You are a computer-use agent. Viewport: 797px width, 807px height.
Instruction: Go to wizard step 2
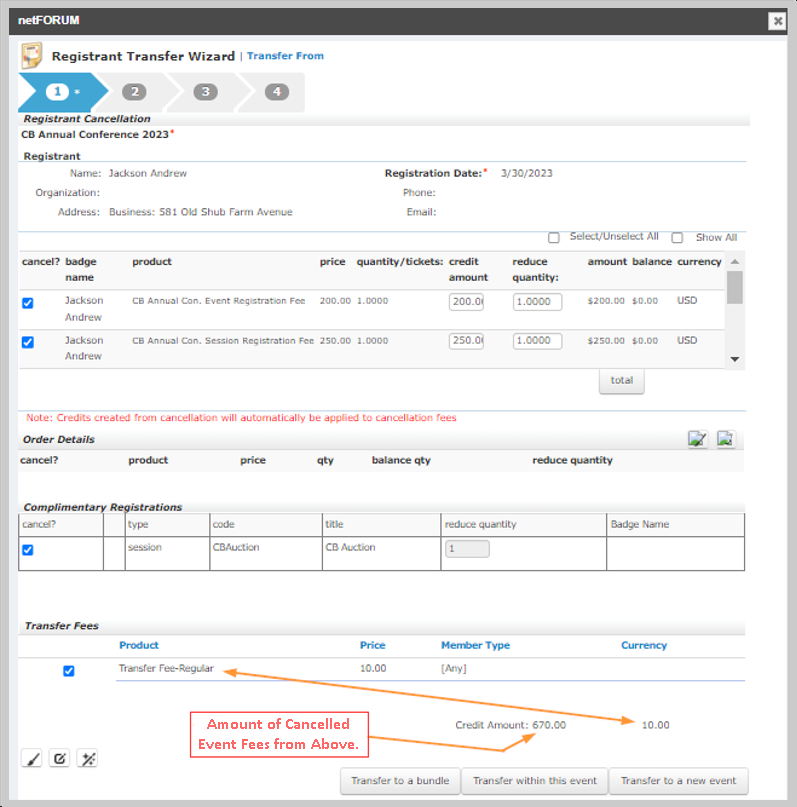(x=134, y=92)
